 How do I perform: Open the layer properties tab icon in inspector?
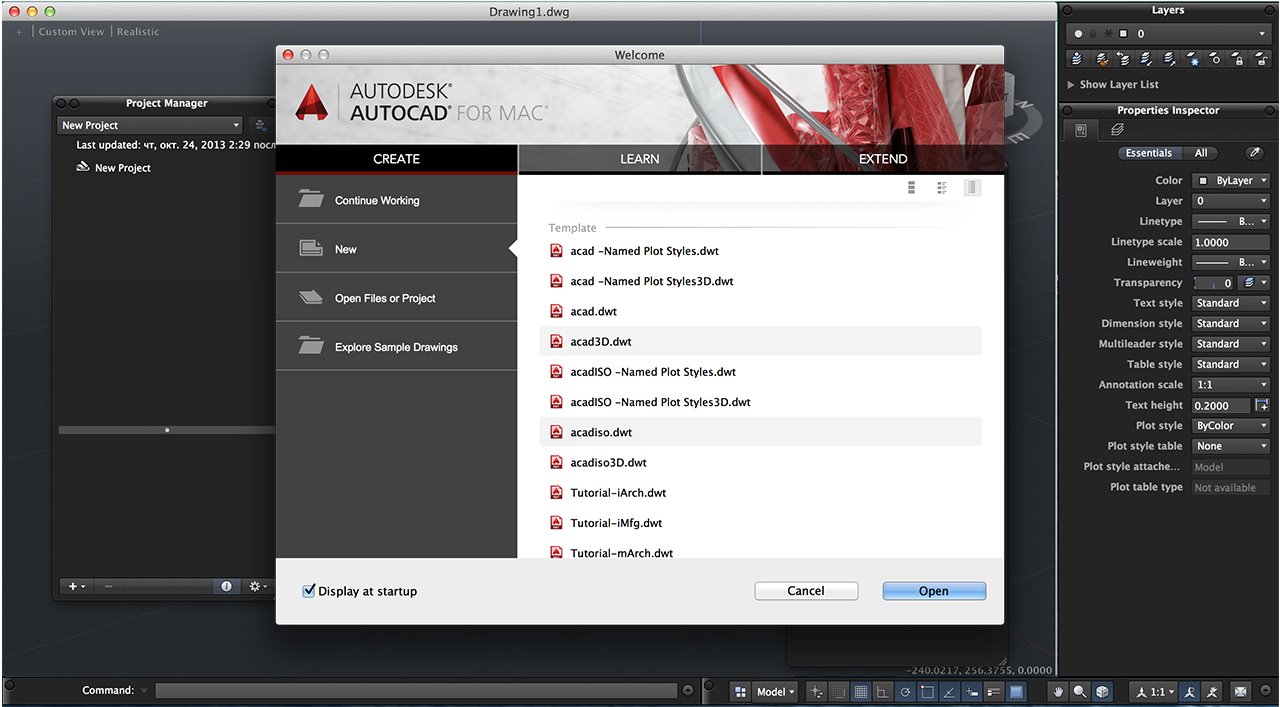[x=1117, y=130]
